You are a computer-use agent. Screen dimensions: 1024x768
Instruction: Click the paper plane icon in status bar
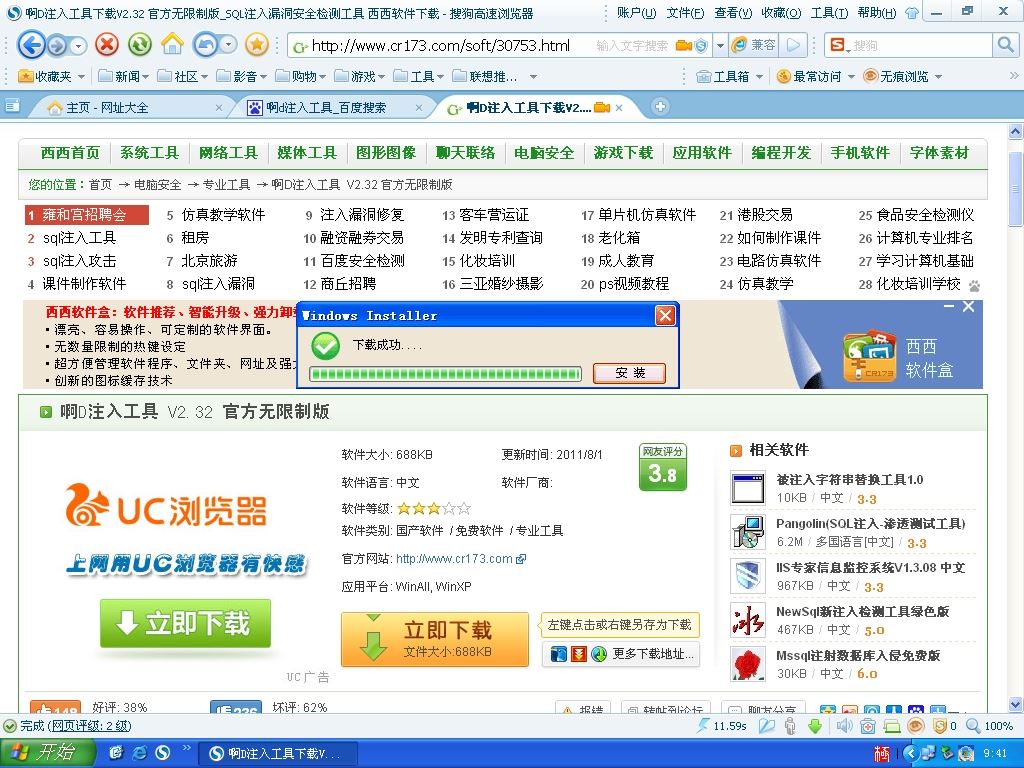767,726
